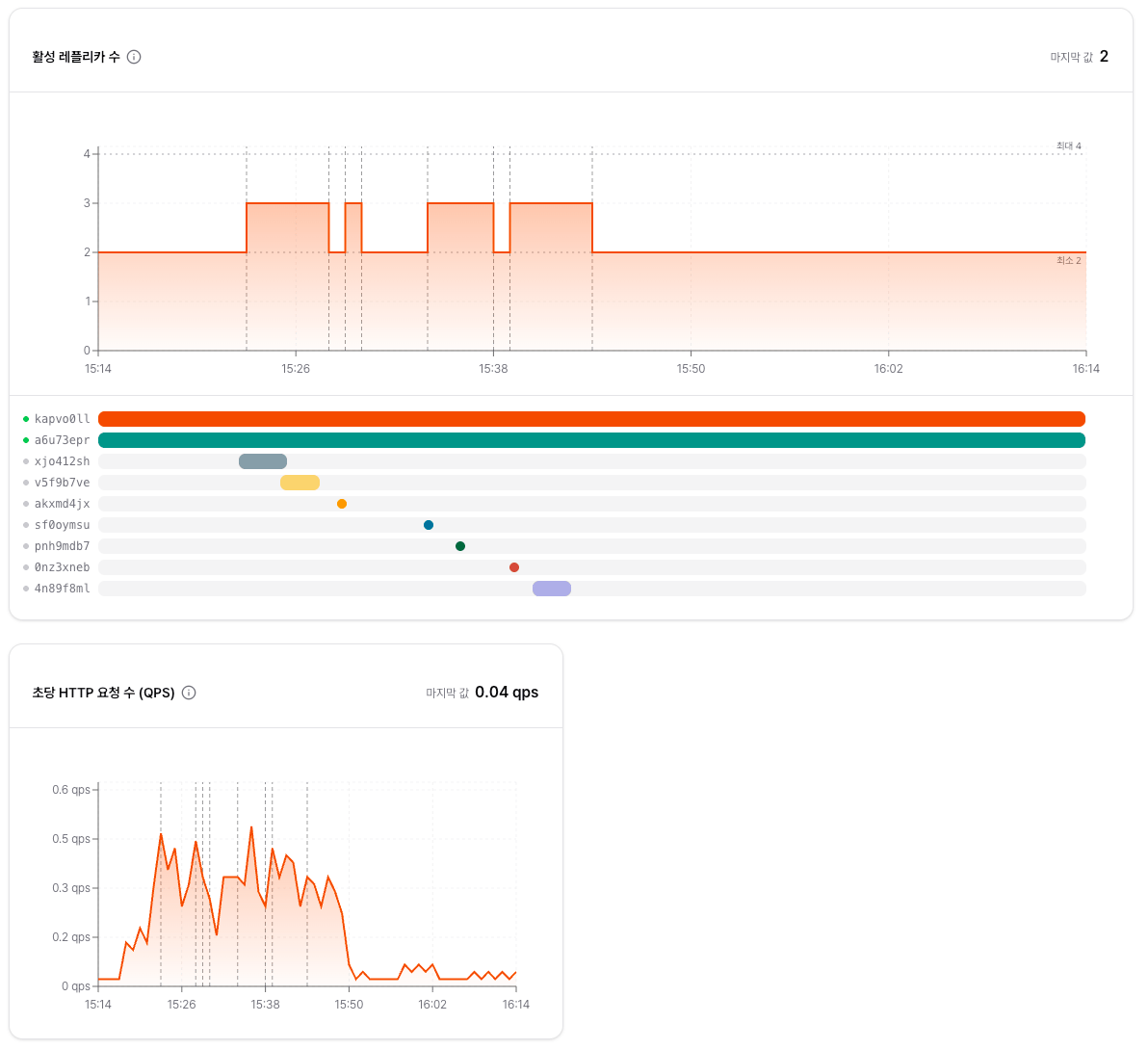This screenshot has height=1049, width=1148.
Task: Select the 4n89f8ml replica label
Action: [63, 589]
